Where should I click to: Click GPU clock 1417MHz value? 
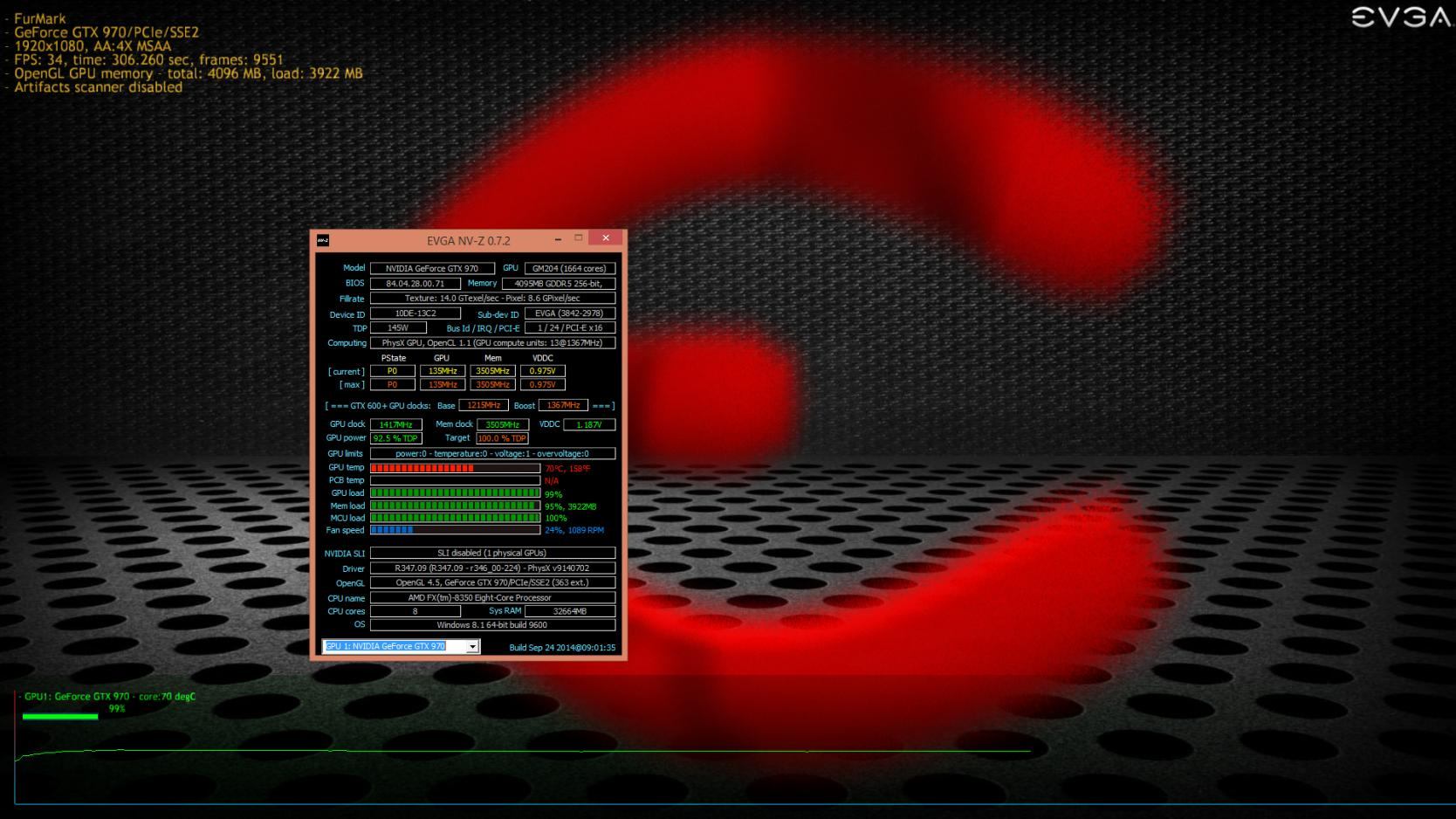point(395,425)
